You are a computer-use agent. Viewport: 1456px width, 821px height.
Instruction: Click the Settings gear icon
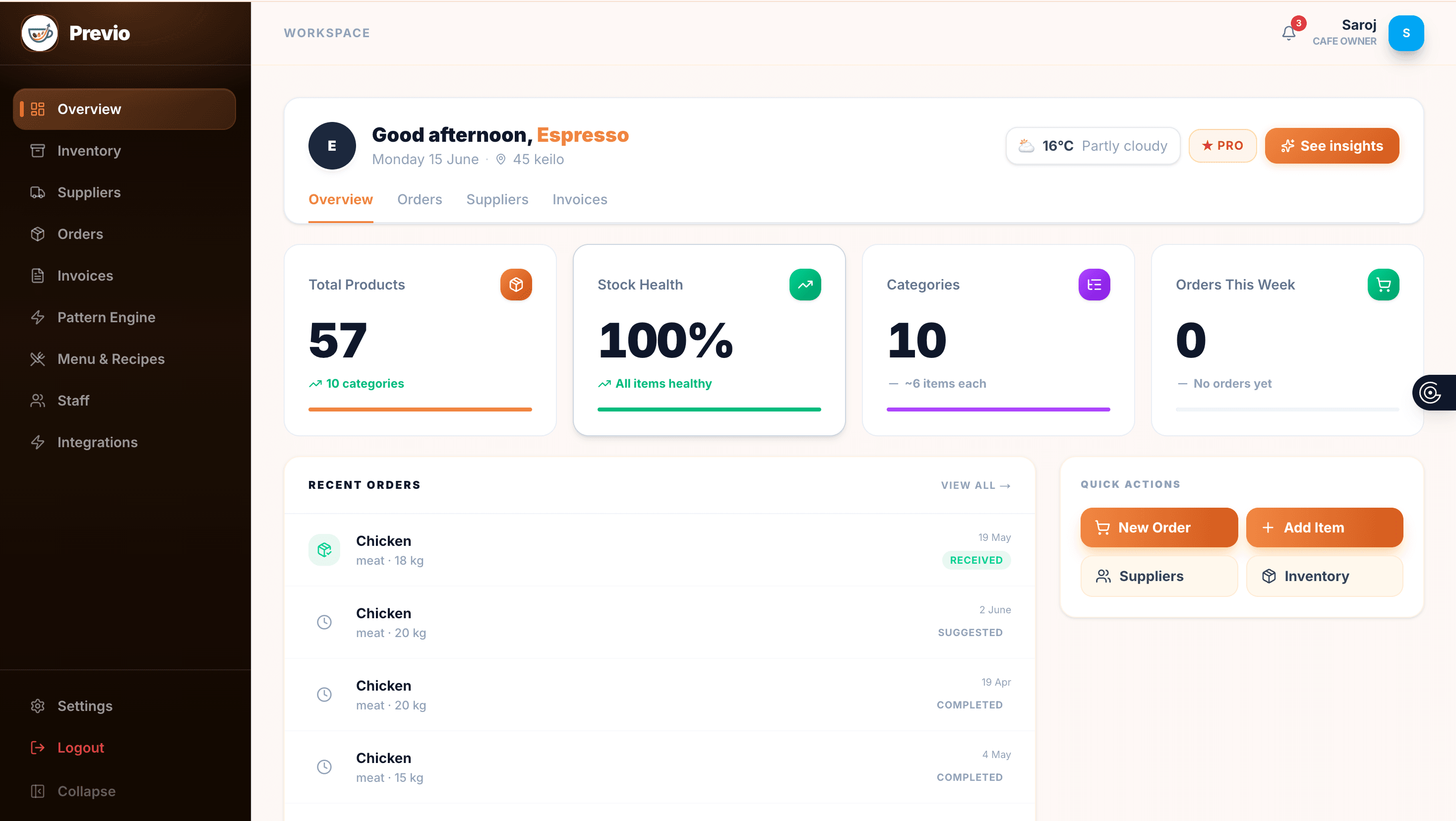pos(38,706)
